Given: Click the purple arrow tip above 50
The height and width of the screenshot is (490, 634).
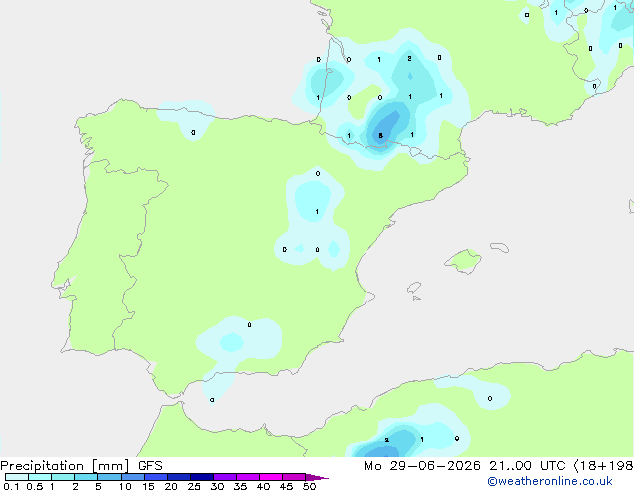Looking at the screenshot, I should (x=317, y=477).
